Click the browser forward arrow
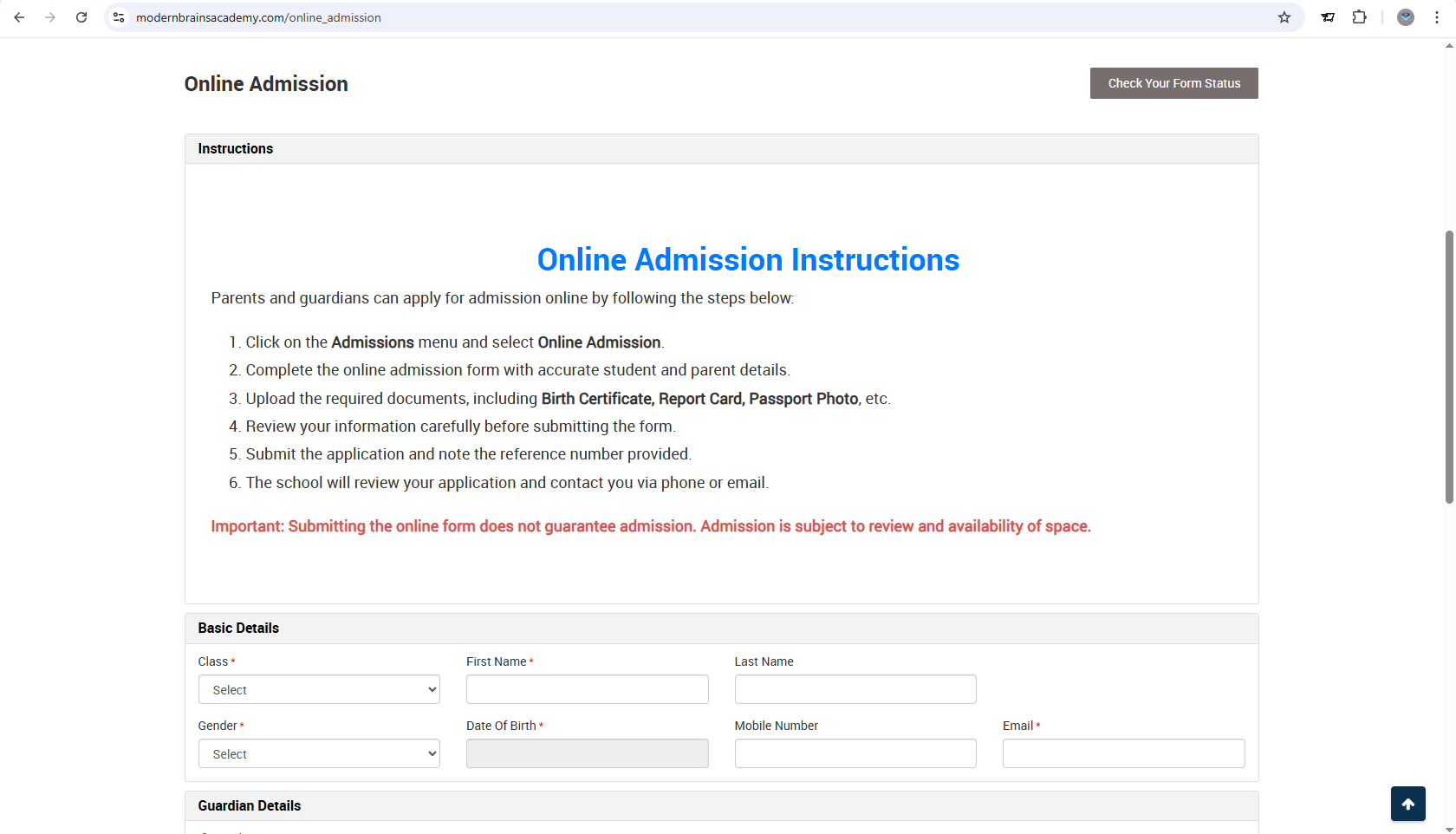Viewport: 1456px width, 834px height. 50,17
